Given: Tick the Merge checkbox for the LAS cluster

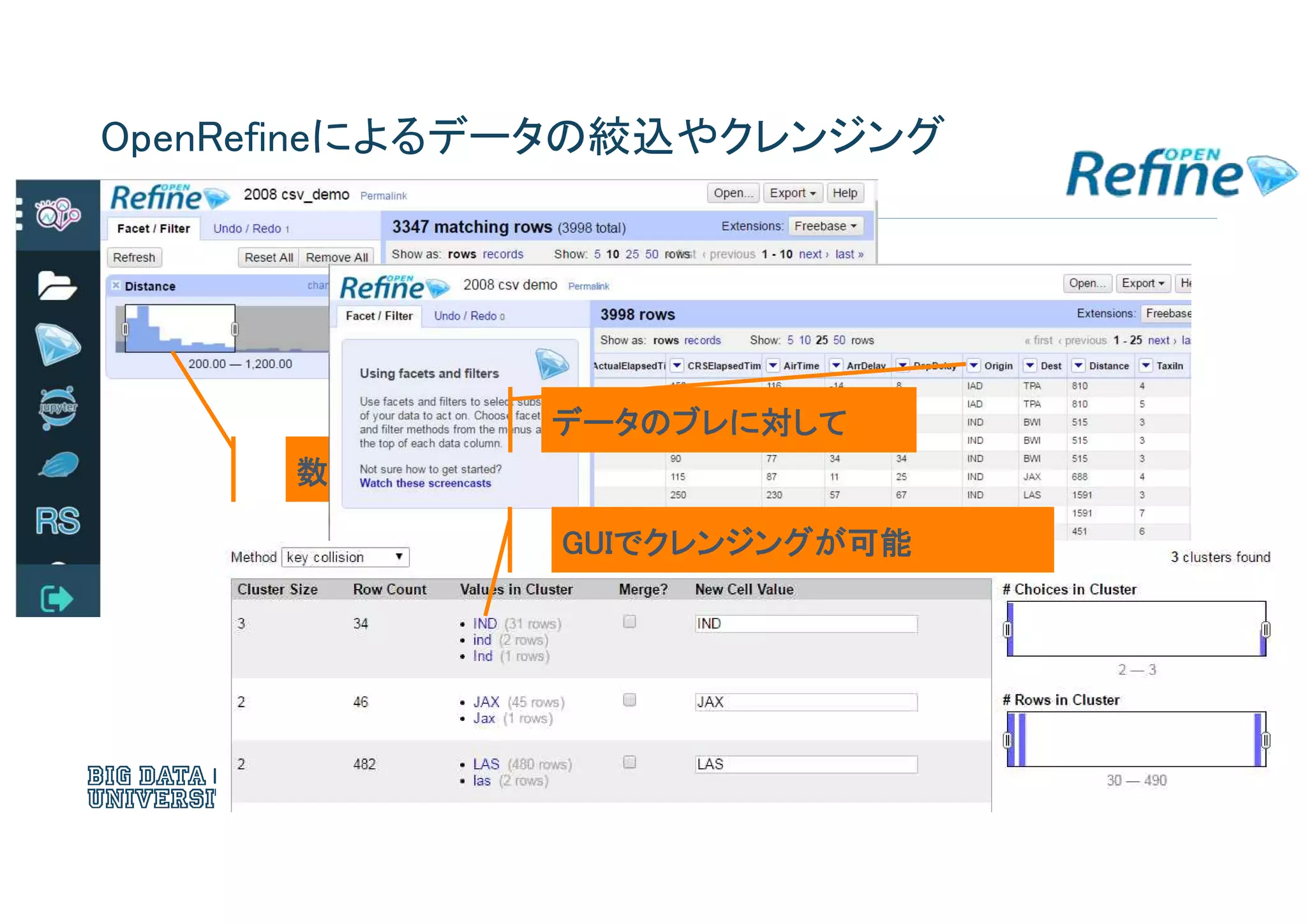Looking at the screenshot, I should (x=629, y=762).
